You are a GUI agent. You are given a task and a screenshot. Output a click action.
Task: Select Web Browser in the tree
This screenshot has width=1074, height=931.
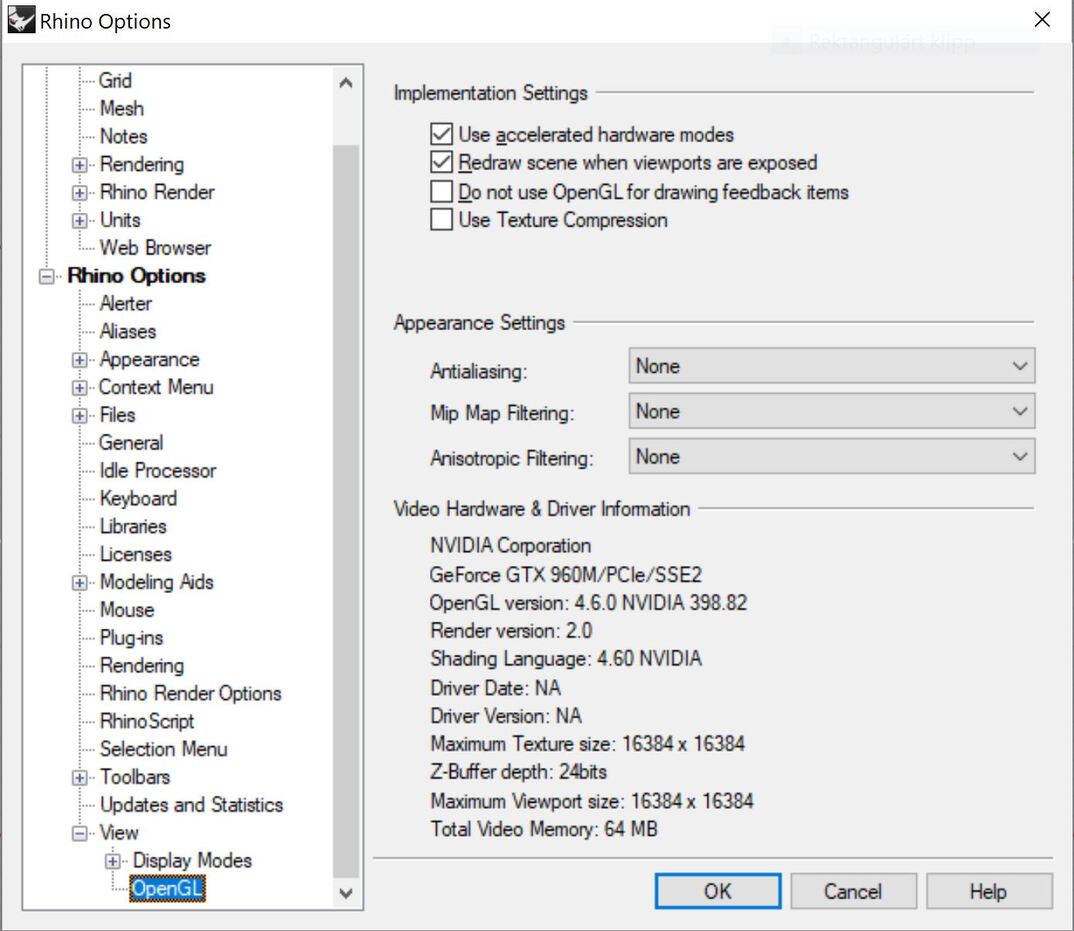[155, 247]
